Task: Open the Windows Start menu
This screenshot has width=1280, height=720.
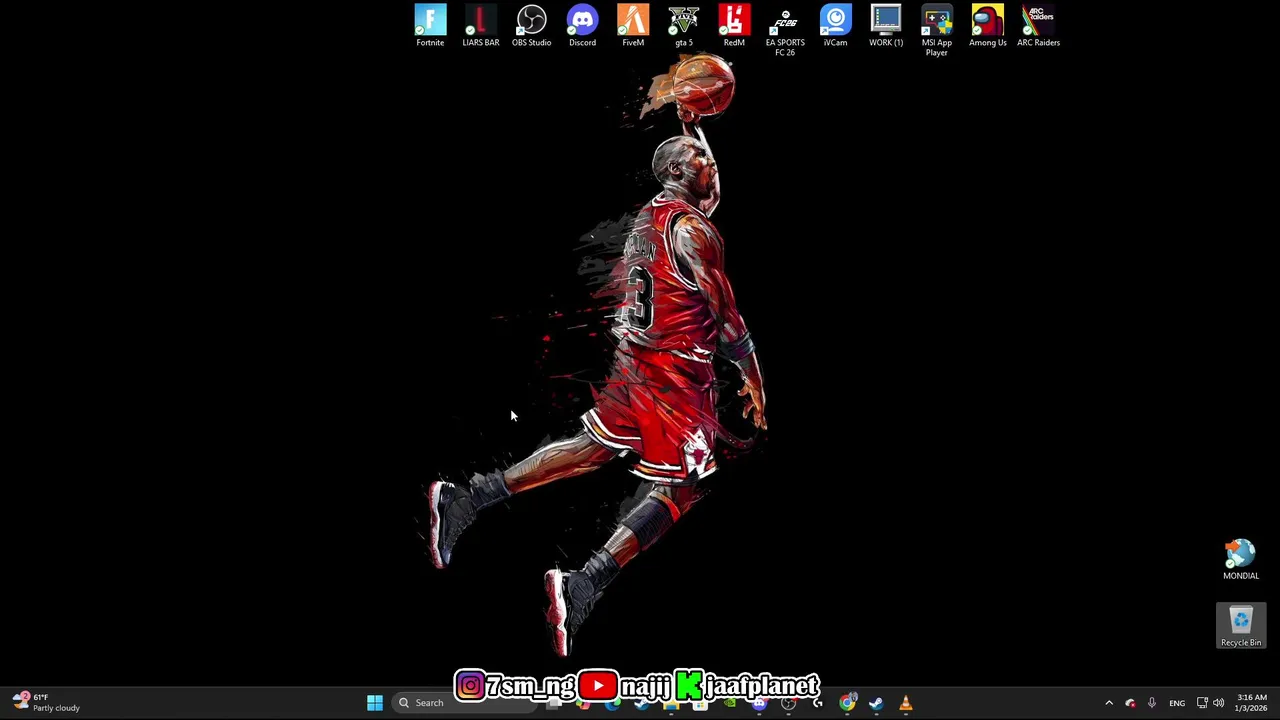Action: coord(375,703)
